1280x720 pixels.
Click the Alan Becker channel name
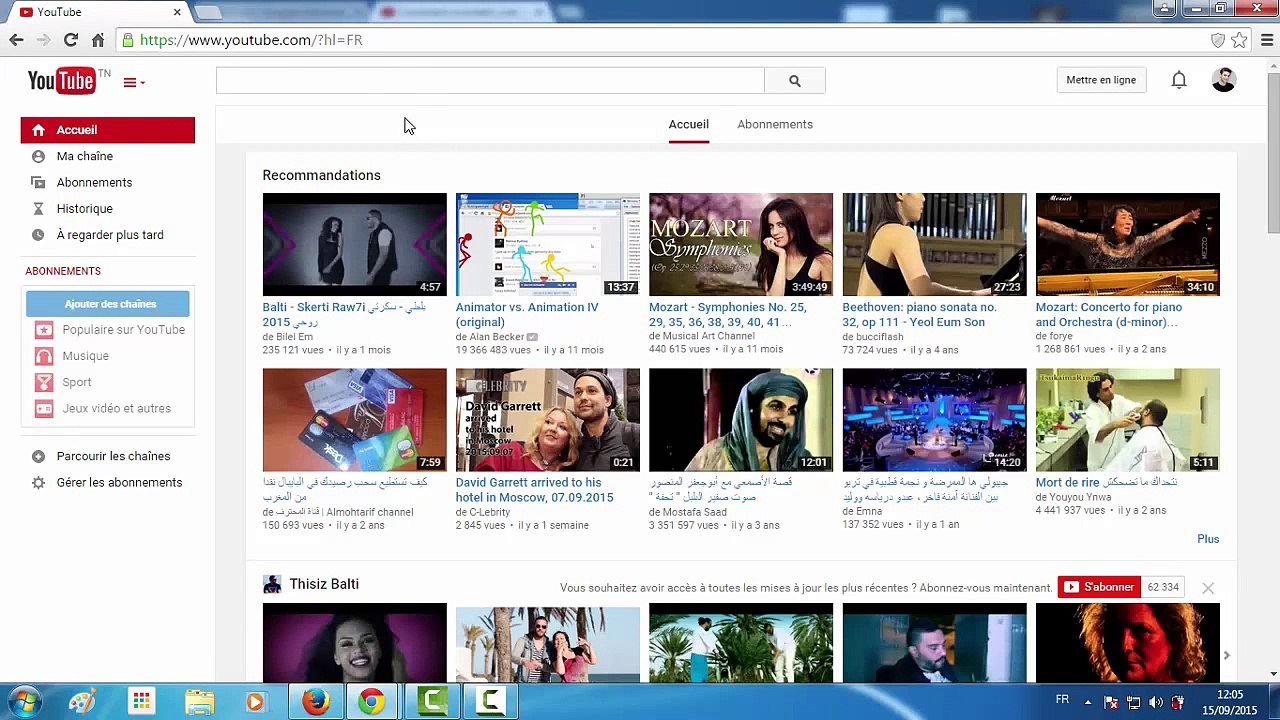(496, 337)
